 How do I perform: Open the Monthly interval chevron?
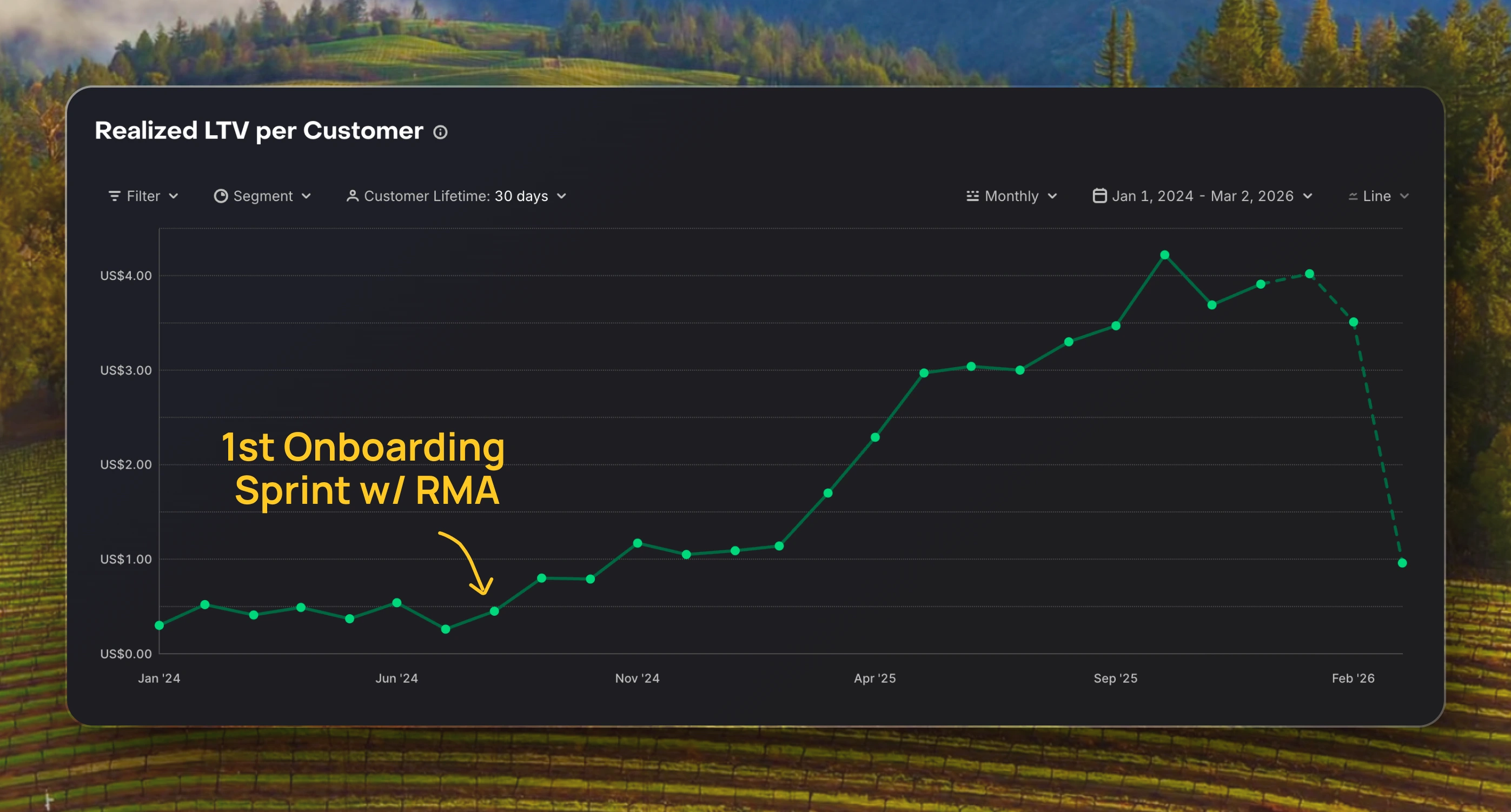(1052, 196)
